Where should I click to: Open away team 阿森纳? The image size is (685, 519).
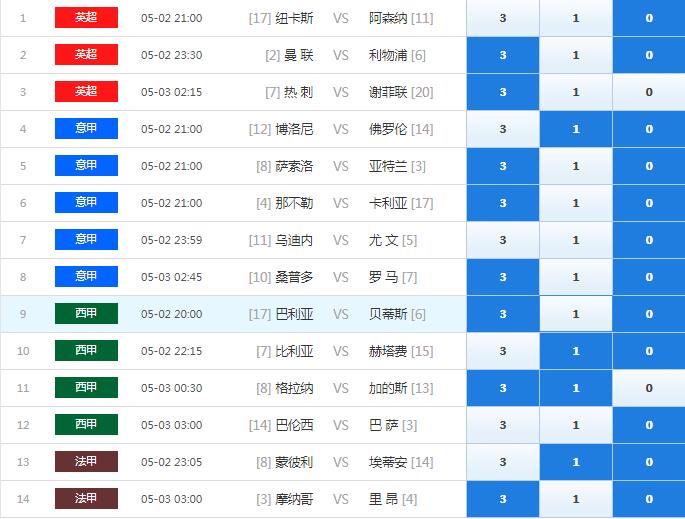pyautogui.click(x=388, y=18)
